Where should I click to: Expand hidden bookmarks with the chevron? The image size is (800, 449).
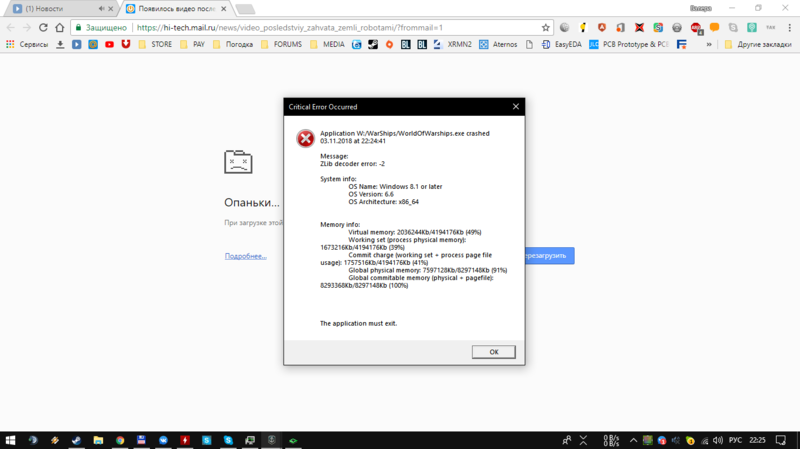click(709, 44)
